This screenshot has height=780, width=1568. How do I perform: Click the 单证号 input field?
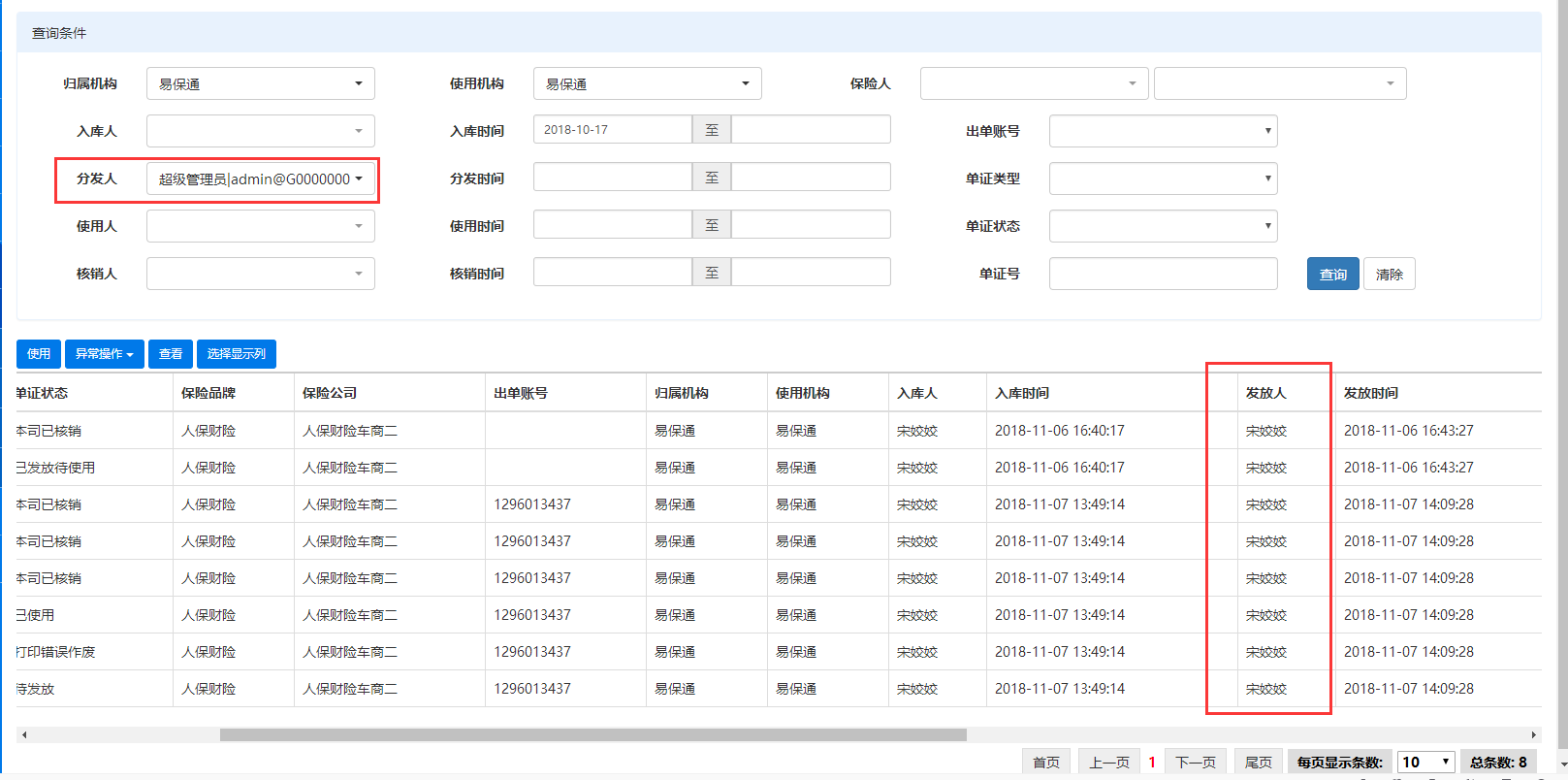pos(1163,275)
